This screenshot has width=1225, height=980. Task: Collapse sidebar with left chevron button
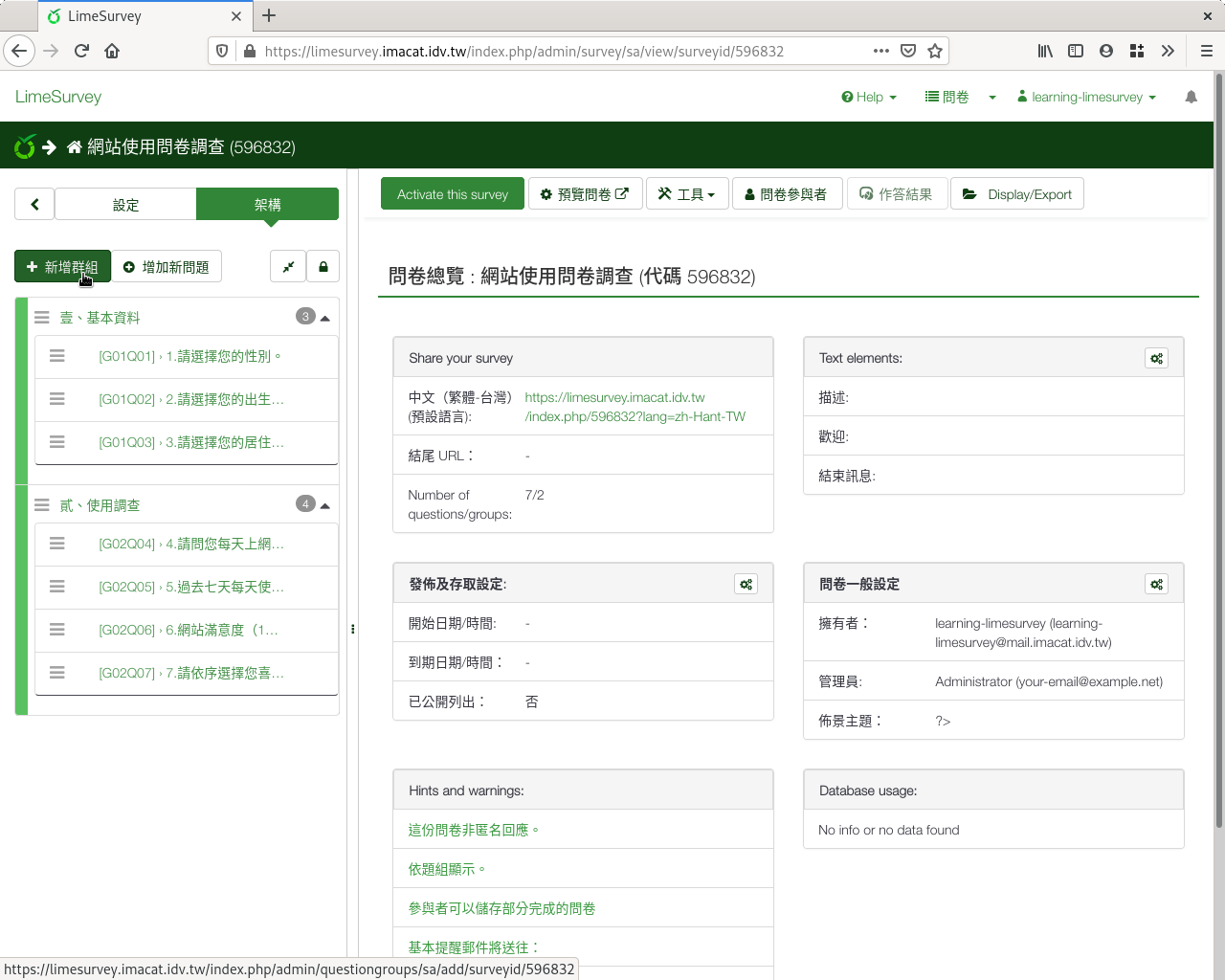[34, 204]
